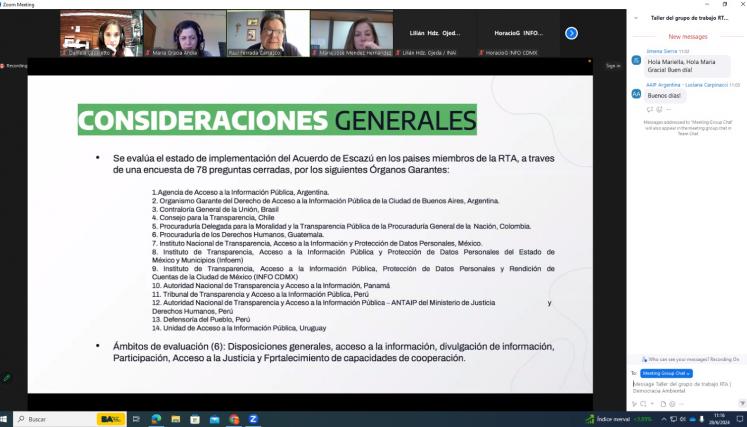Open more actions on Buenos dias message

(668, 109)
